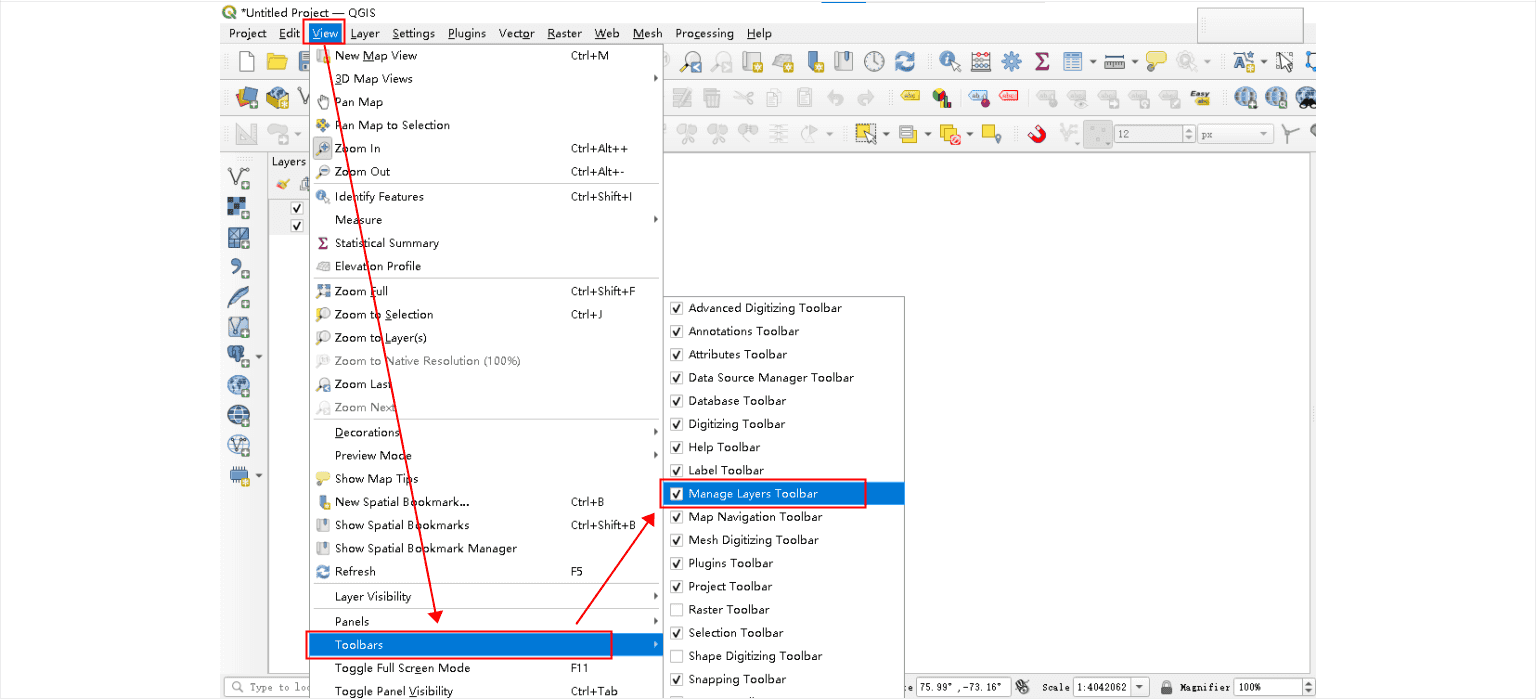The height and width of the screenshot is (699, 1536).
Task: Open the Panels submenu
Action: pyautogui.click(x=486, y=622)
